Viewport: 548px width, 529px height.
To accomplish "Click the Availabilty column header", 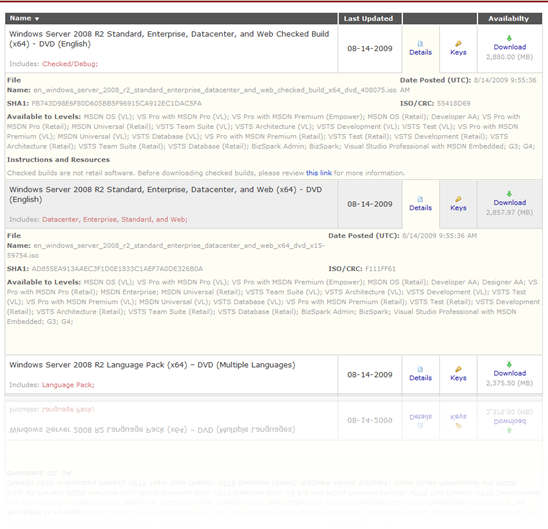I will tap(509, 19).
